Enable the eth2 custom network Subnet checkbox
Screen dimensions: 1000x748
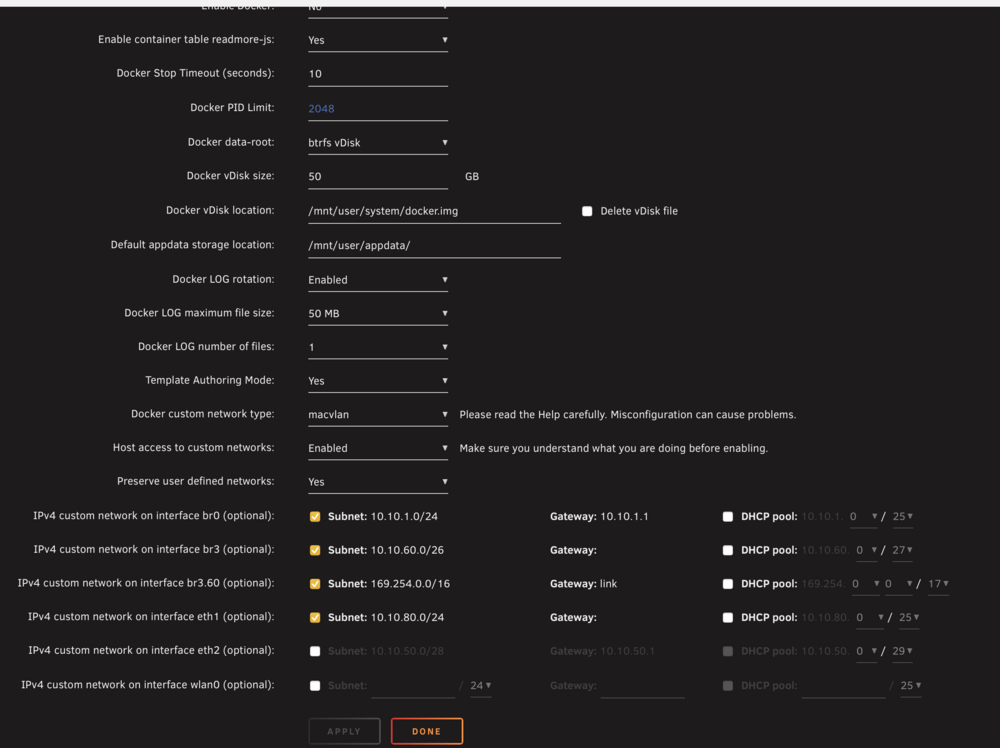[315, 651]
